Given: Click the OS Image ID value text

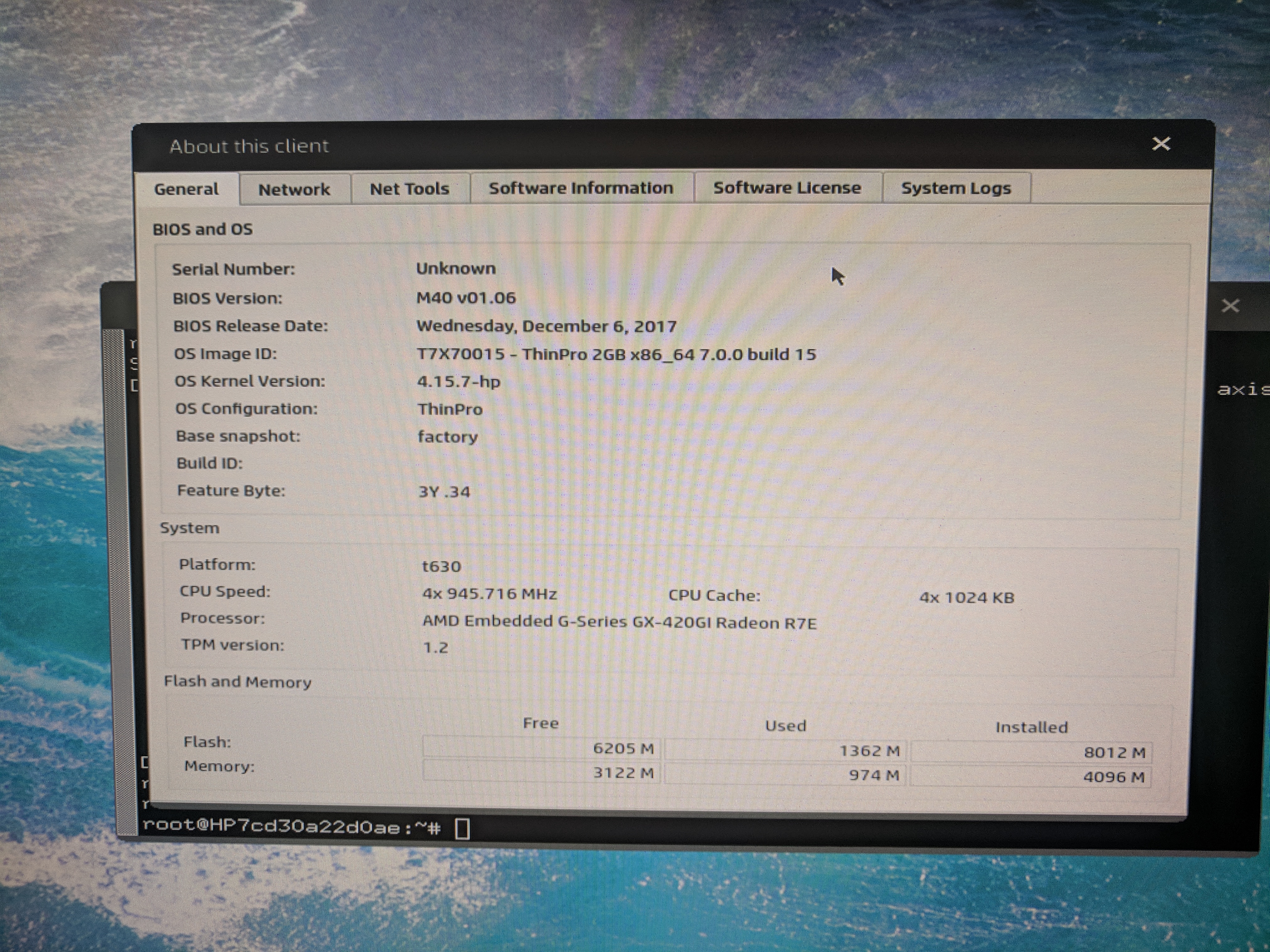Looking at the screenshot, I should [x=616, y=354].
